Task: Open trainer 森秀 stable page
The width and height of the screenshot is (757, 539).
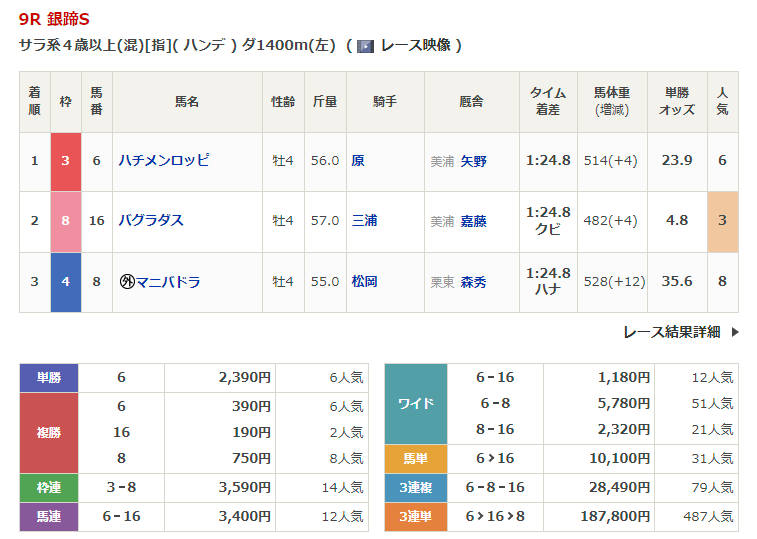Action: pyautogui.click(x=474, y=282)
